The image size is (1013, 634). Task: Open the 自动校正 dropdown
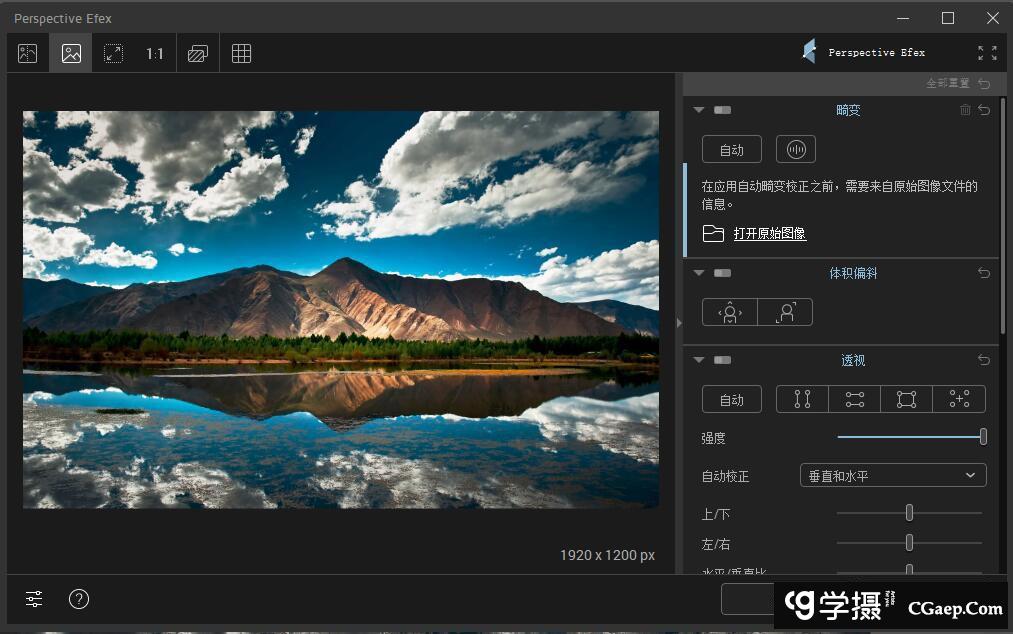click(x=893, y=476)
